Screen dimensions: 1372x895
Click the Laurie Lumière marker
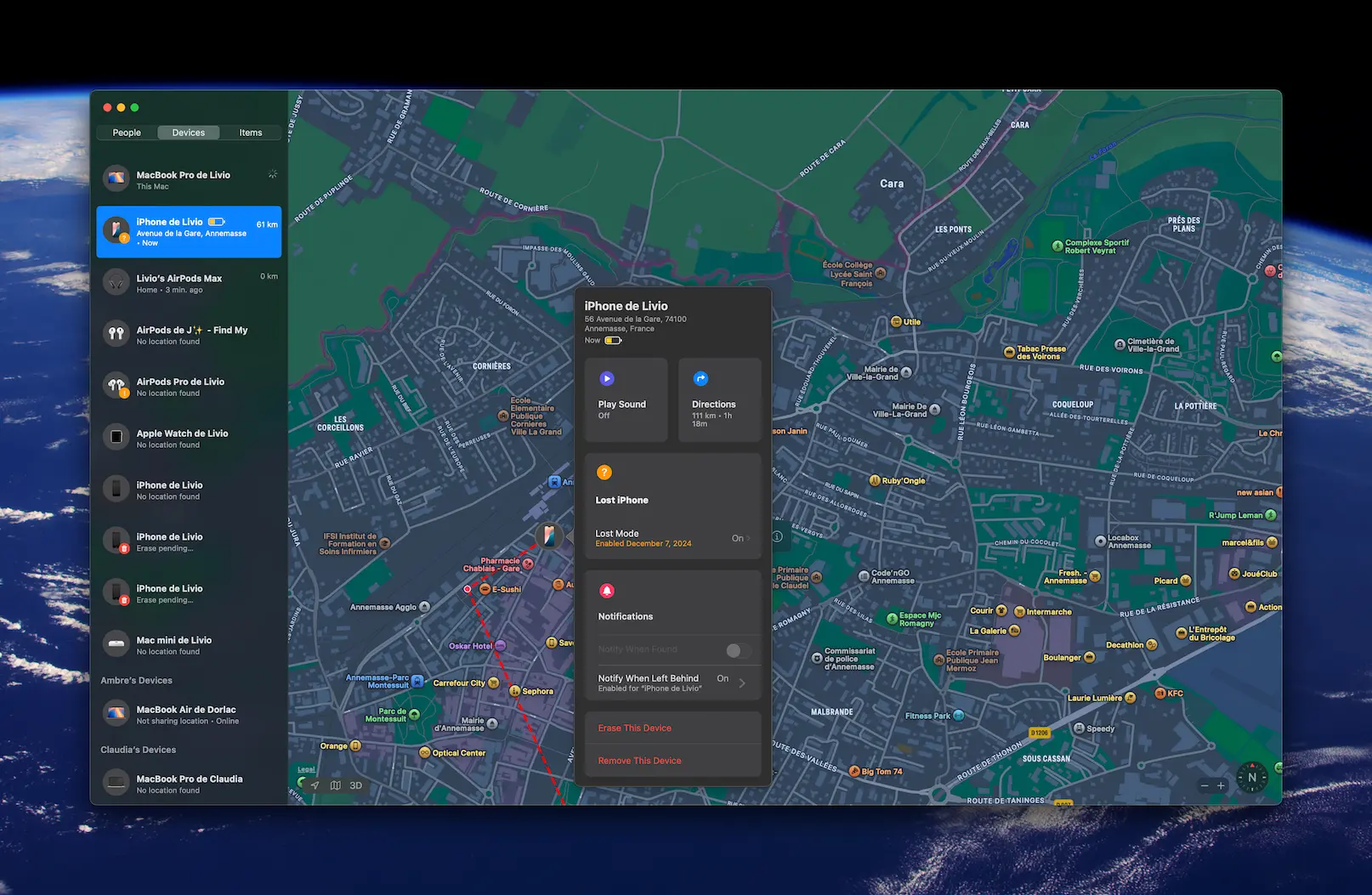click(1130, 698)
